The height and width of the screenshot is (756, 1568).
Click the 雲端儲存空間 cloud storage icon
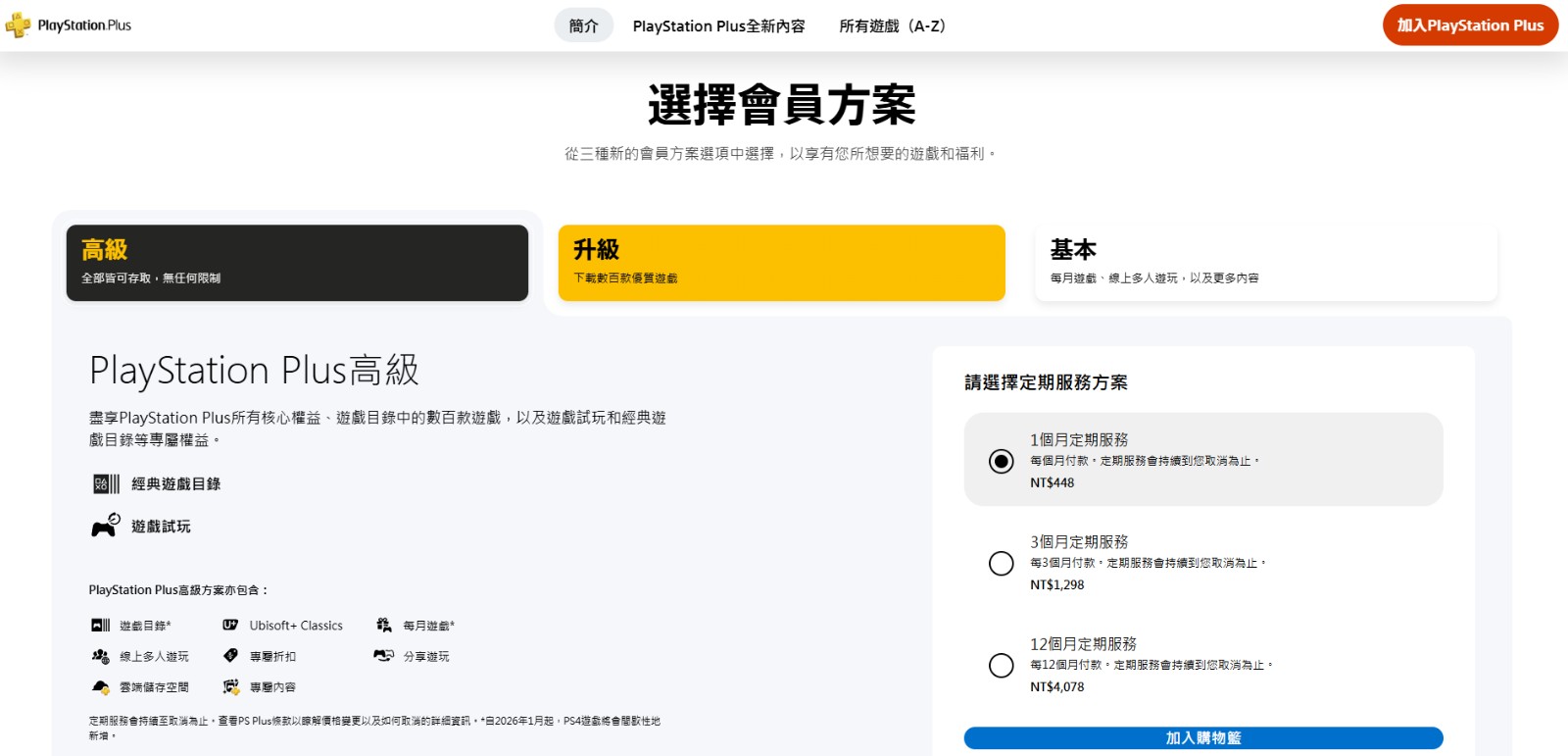(101, 686)
